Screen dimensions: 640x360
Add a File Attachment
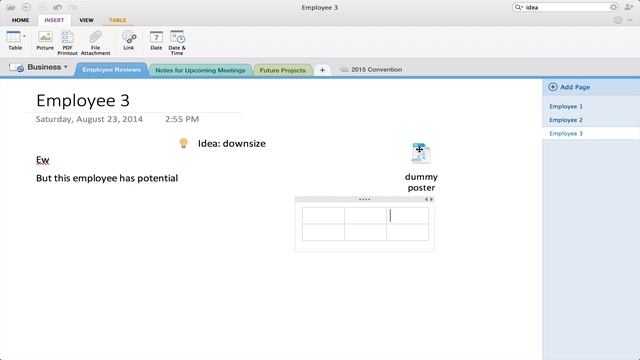coord(96,42)
